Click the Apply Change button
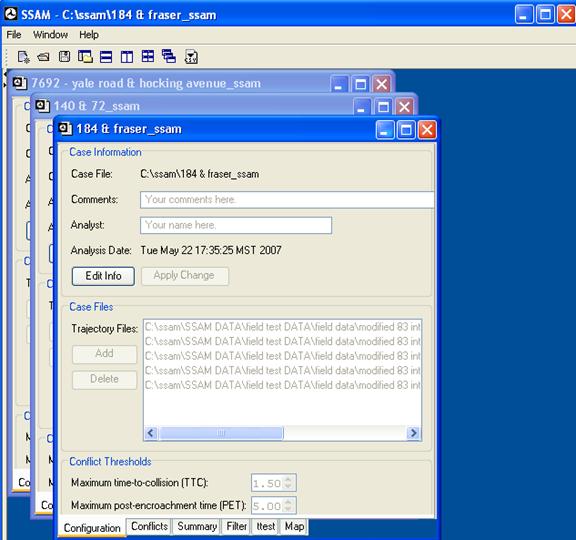 coord(184,276)
